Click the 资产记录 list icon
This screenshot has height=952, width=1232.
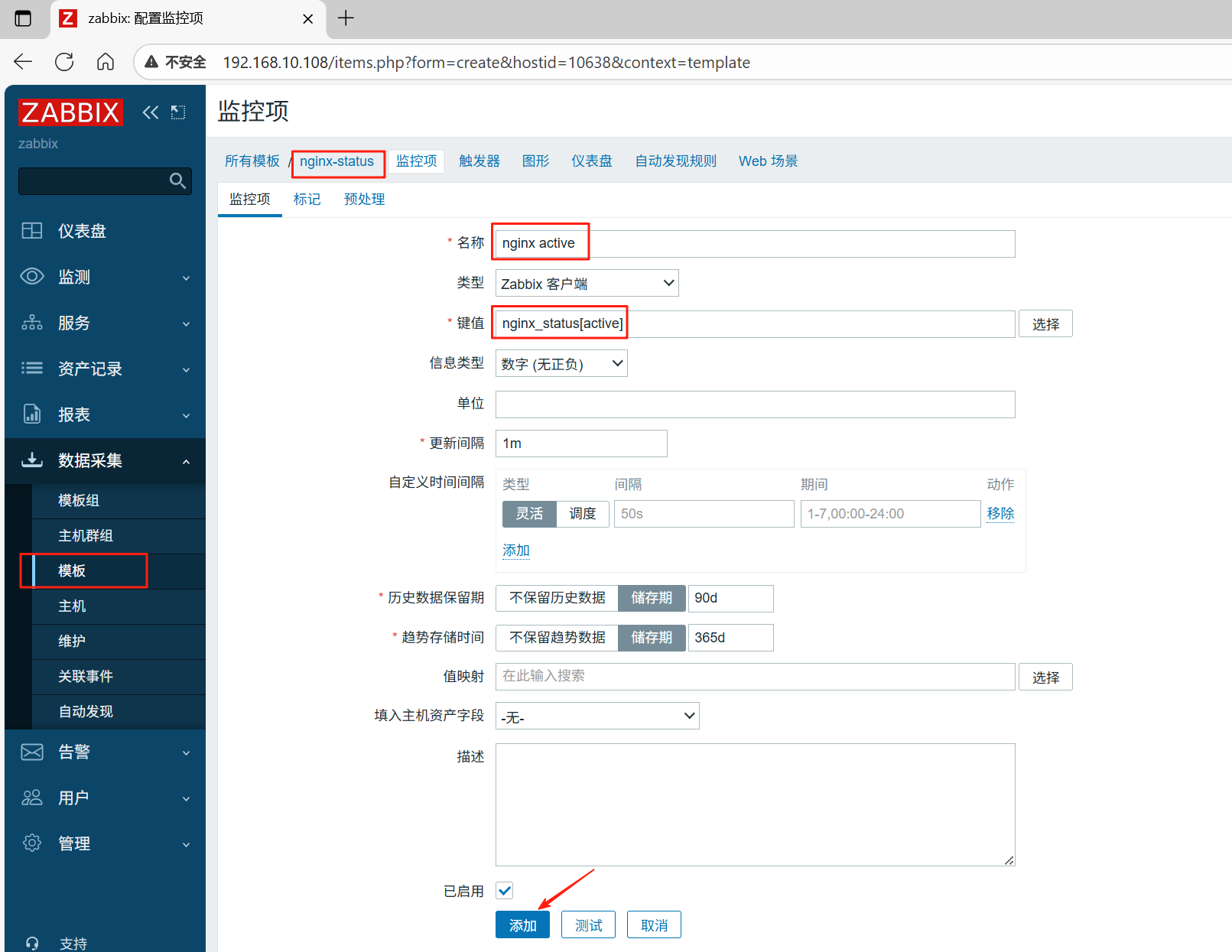(32, 369)
